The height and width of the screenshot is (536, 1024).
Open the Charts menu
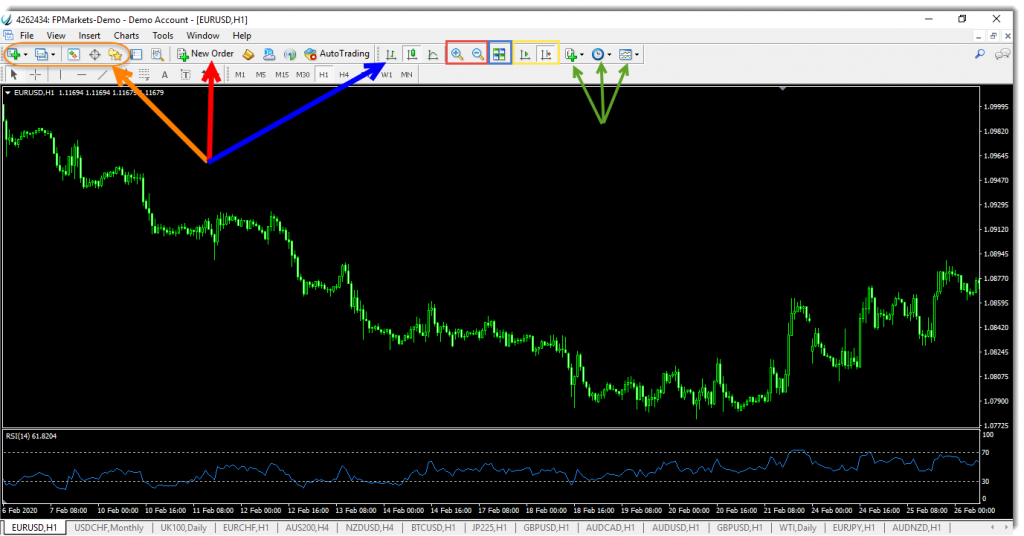pyautogui.click(x=126, y=36)
